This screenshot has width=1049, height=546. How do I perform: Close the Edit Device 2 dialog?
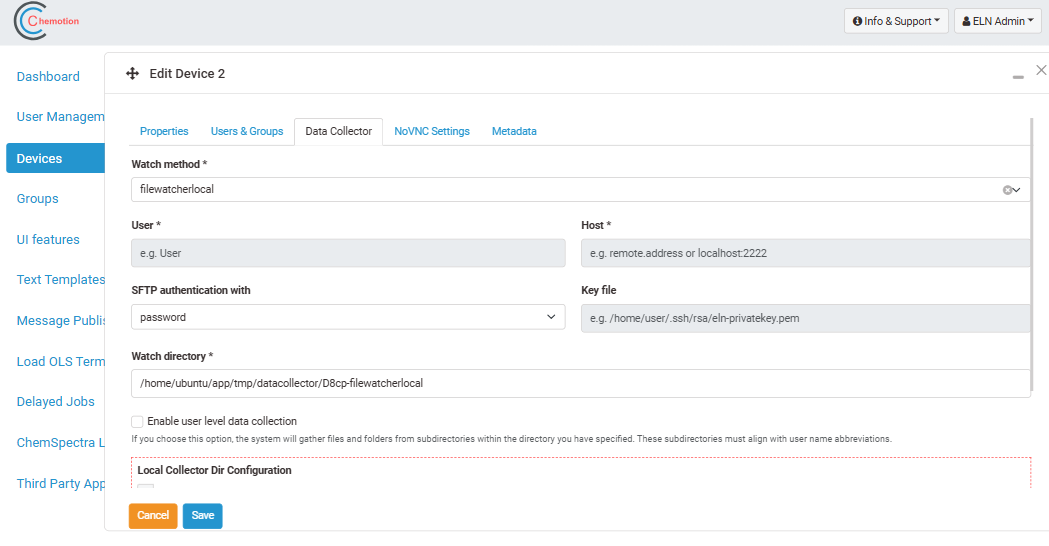point(1041,71)
